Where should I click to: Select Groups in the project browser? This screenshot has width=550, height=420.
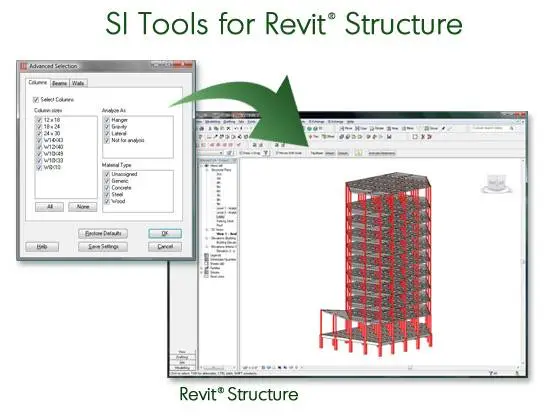[215, 272]
